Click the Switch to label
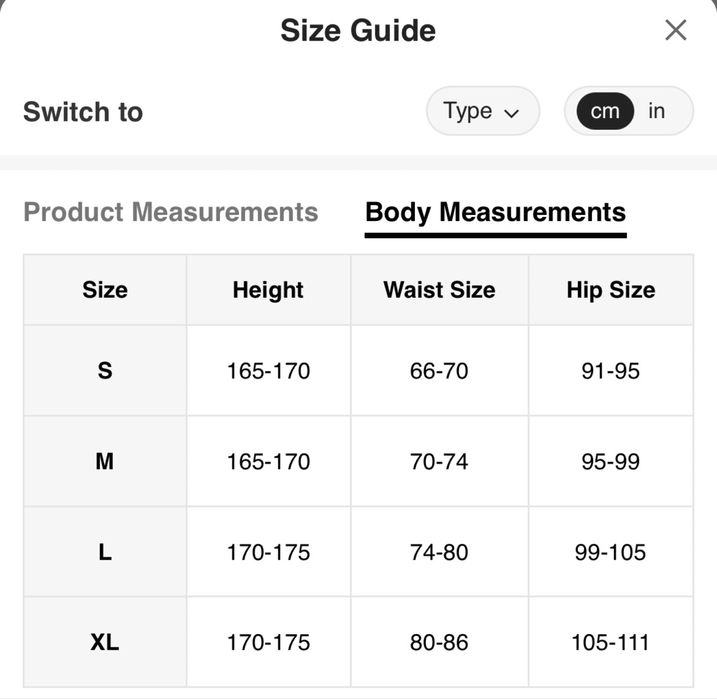Screen dimensions: 717x699 [83, 111]
